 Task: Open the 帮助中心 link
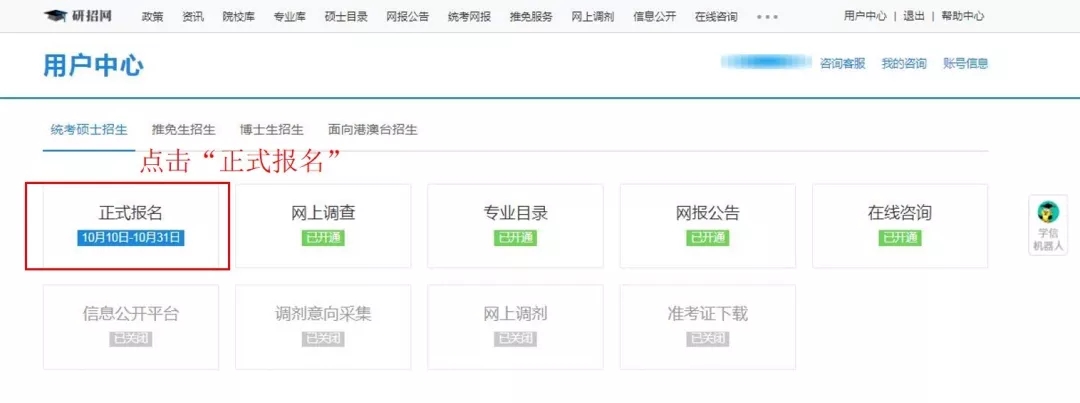point(963,16)
